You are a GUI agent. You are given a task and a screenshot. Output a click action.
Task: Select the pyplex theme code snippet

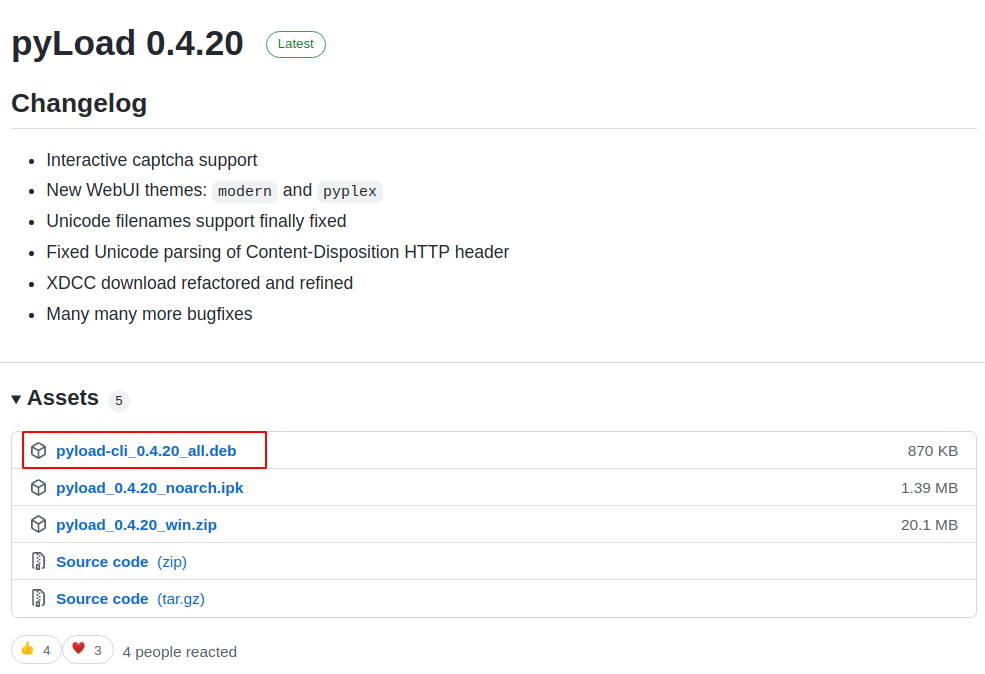[349, 191]
